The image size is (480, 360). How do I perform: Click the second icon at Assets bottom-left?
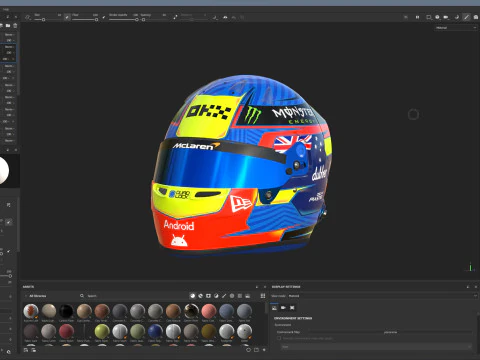(x=34, y=350)
